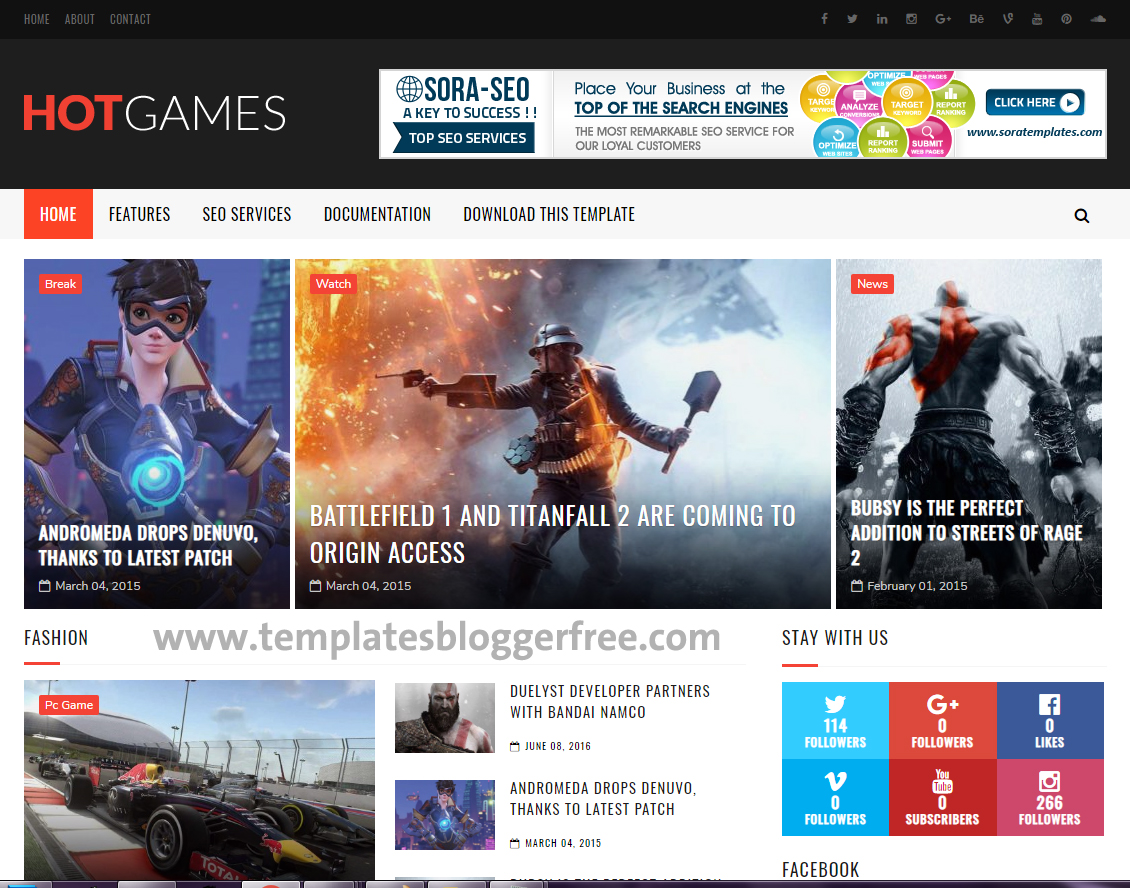The width and height of the screenshot is (1130, 888).
Task: Open the Contact link in top bar
Action: 130,19
